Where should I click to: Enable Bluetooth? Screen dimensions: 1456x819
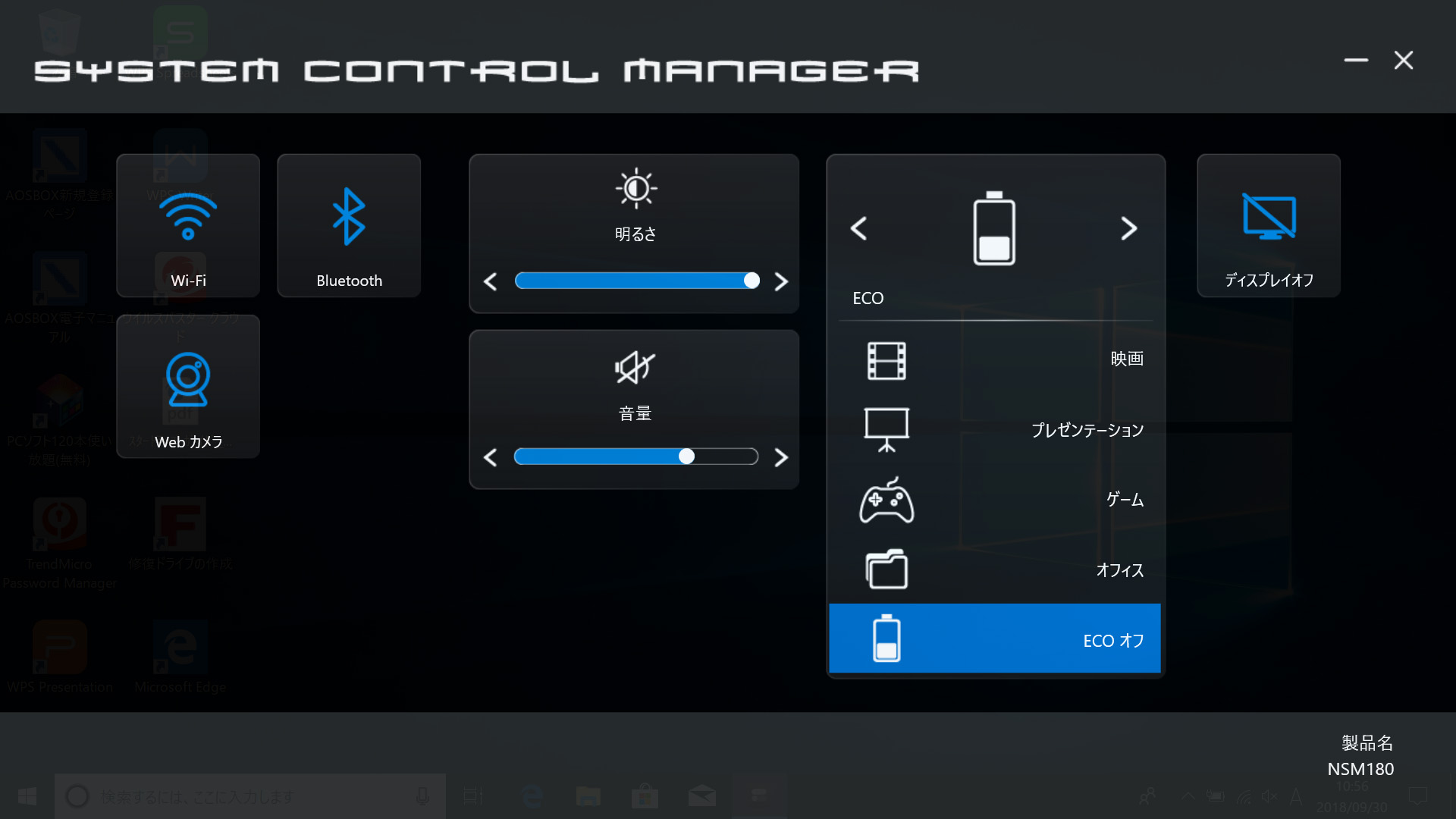click(348, 225)
